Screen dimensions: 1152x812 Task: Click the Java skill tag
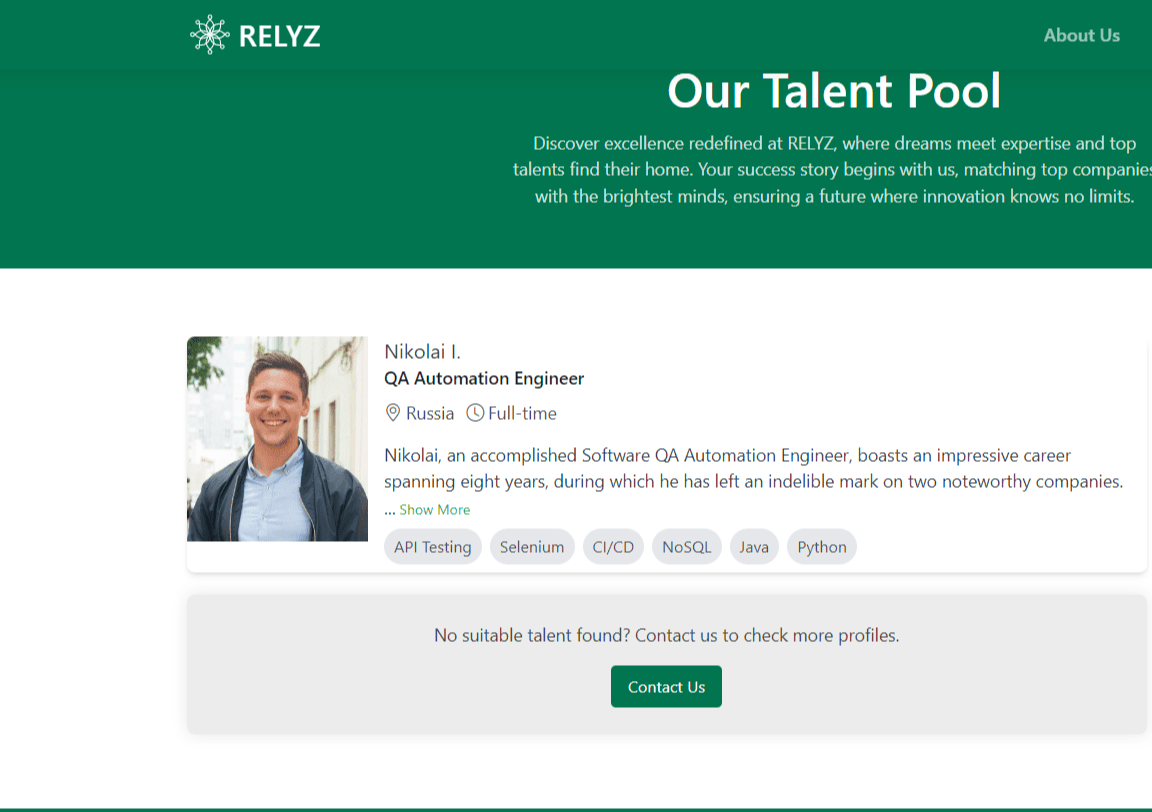[x=754, y=547]
